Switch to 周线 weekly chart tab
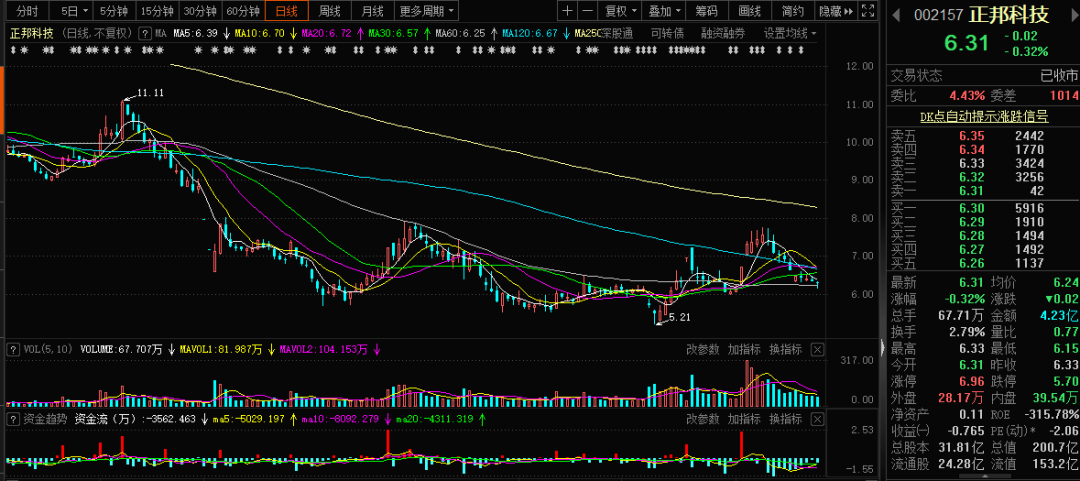This screenshot has width=1080, height=481. 329,11
